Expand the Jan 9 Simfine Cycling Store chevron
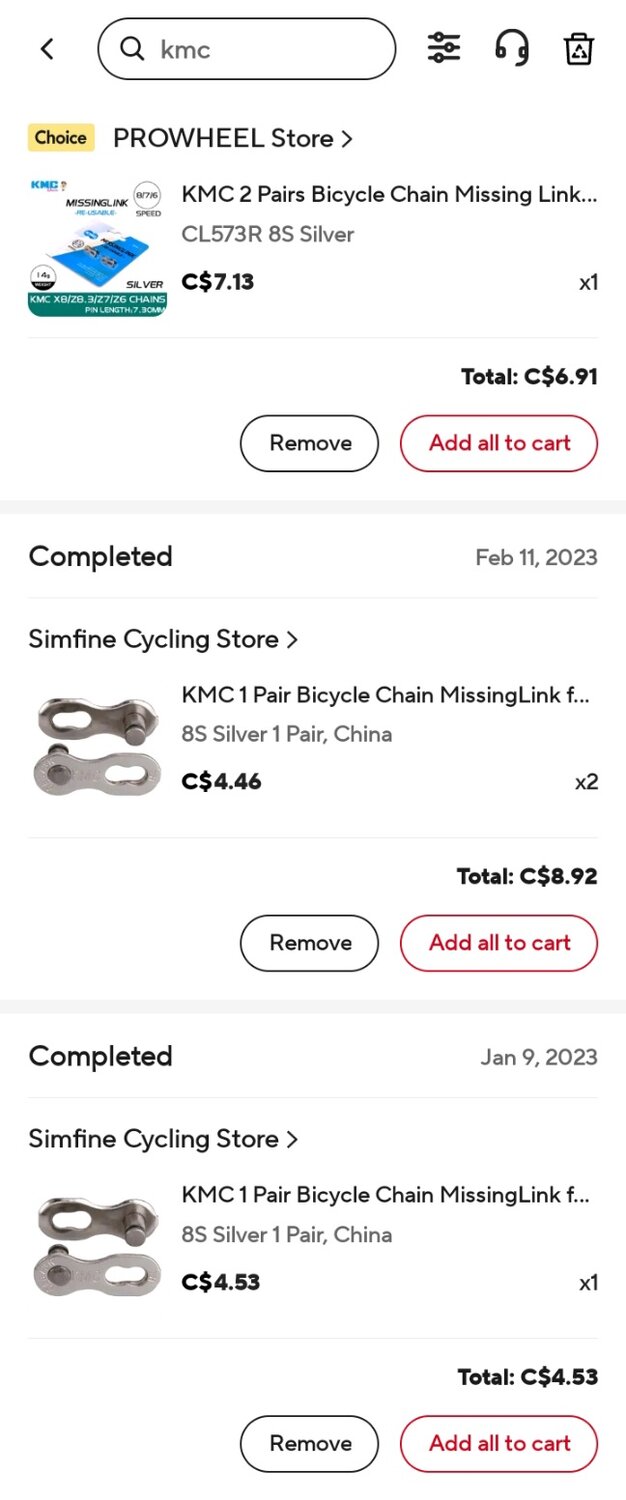 pyautogui.click(x=291, y=1139)
